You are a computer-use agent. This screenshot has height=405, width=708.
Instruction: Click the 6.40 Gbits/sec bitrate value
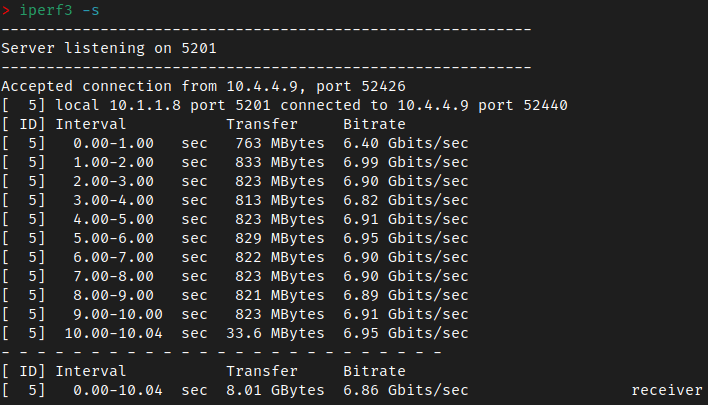coord(405,143)
